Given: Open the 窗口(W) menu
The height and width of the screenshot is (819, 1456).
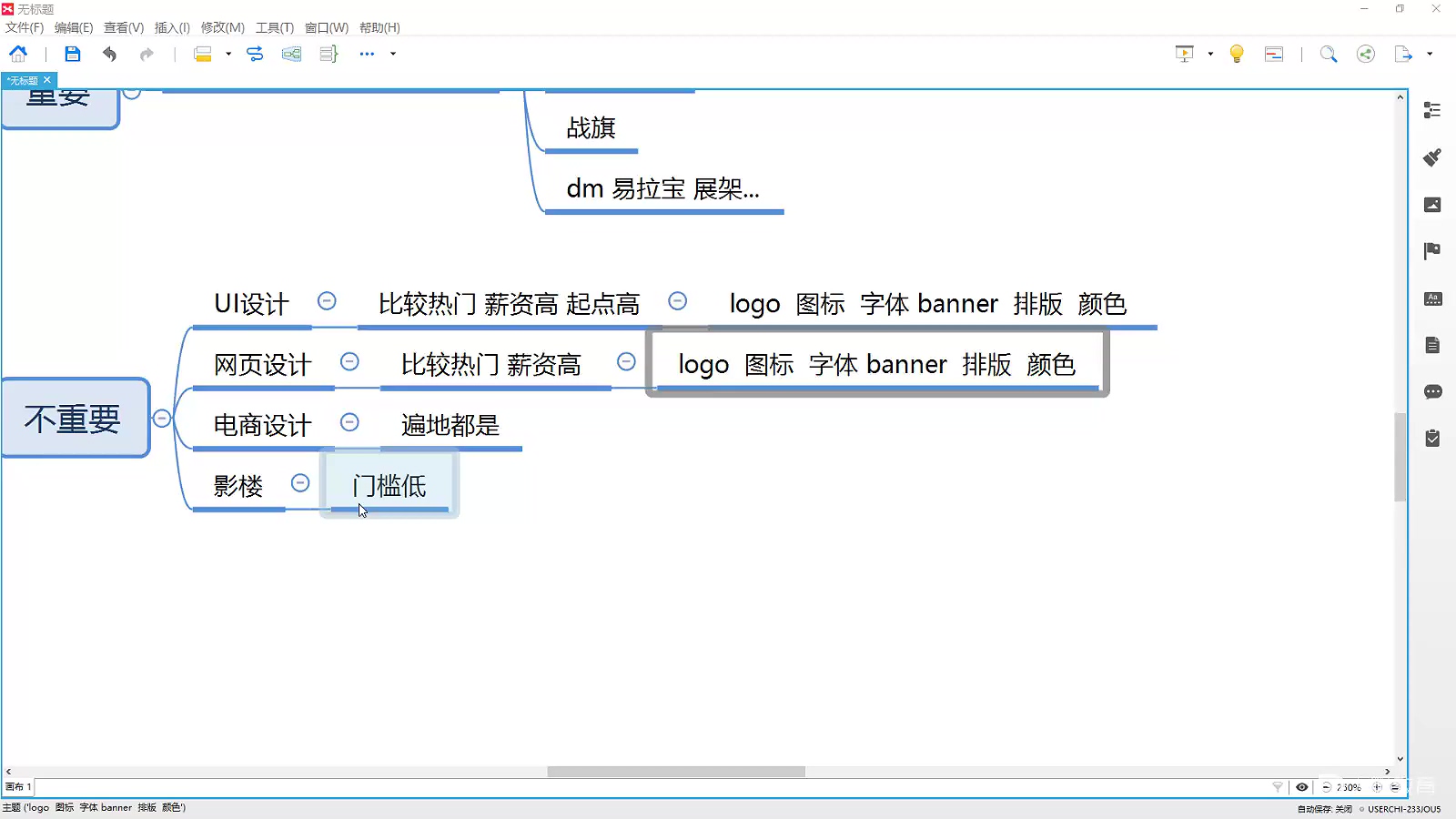Looking at the screenshot, I should point(327,27).
